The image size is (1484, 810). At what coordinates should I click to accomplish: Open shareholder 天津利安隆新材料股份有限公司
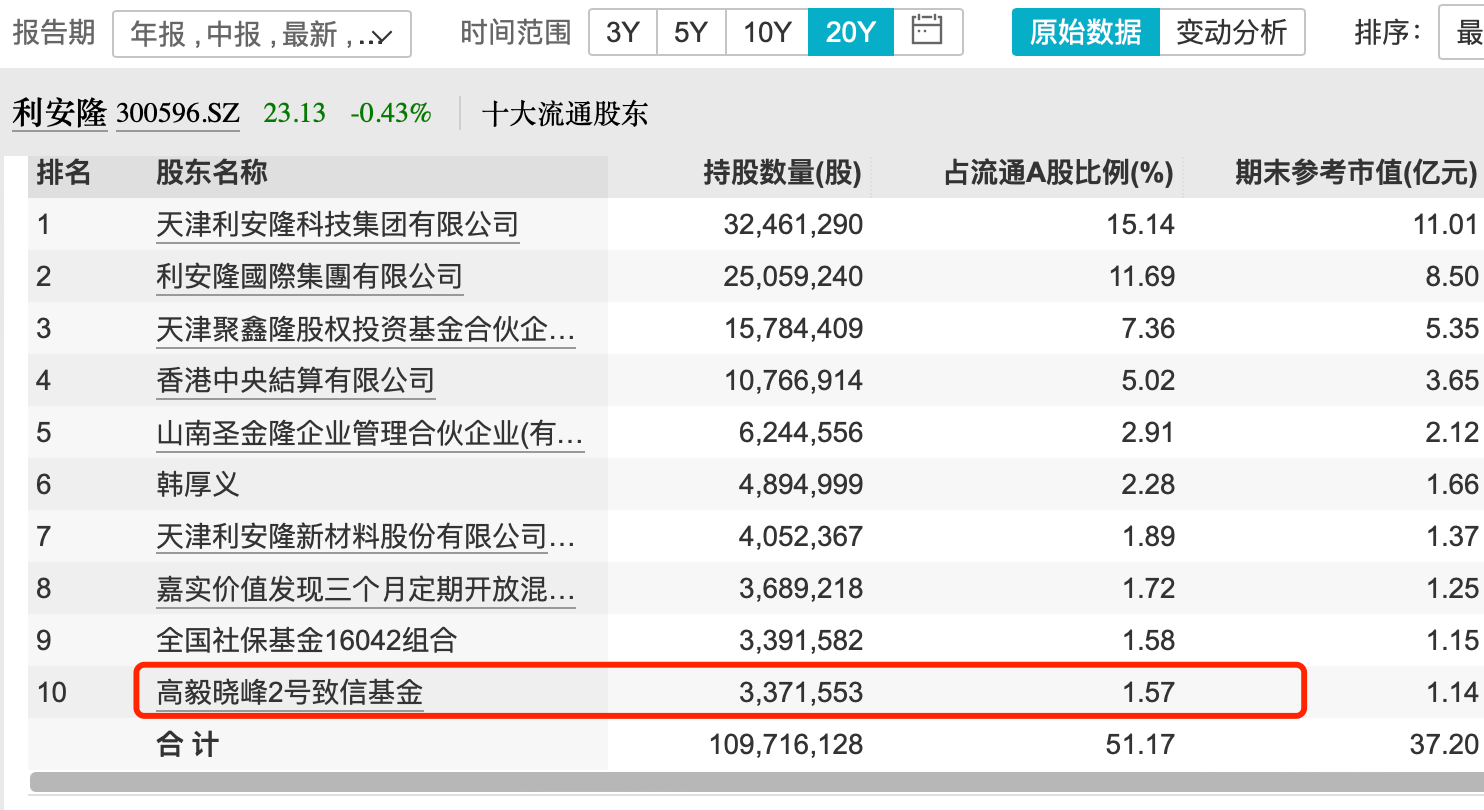(366, 536)
